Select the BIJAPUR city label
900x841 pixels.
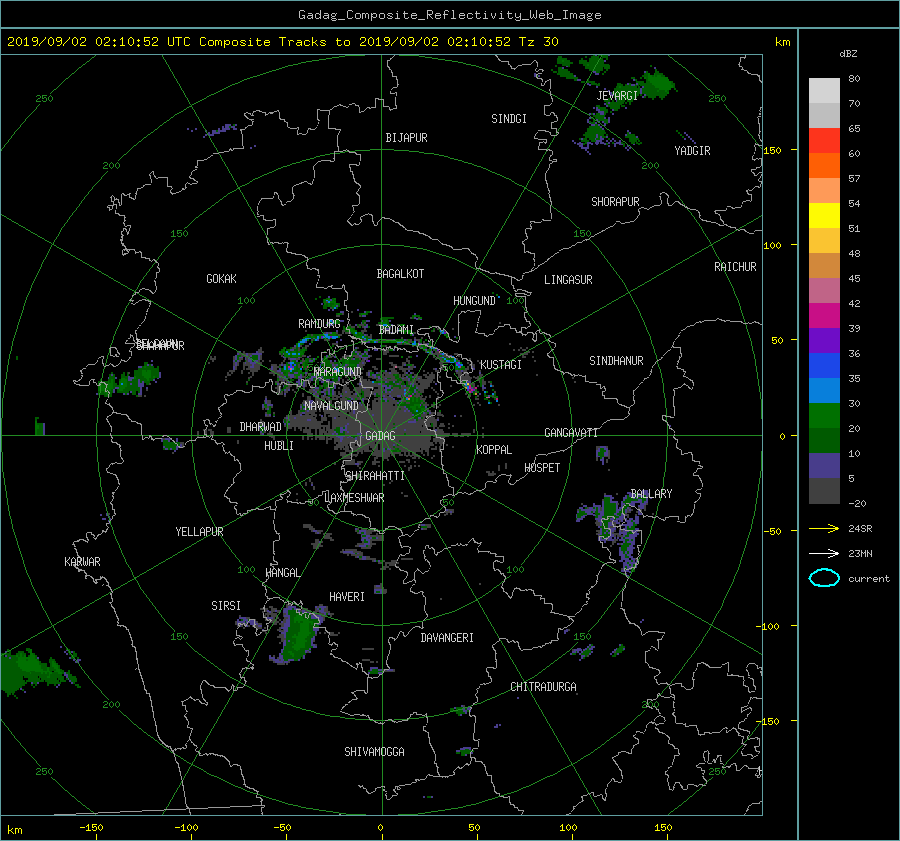406,138
